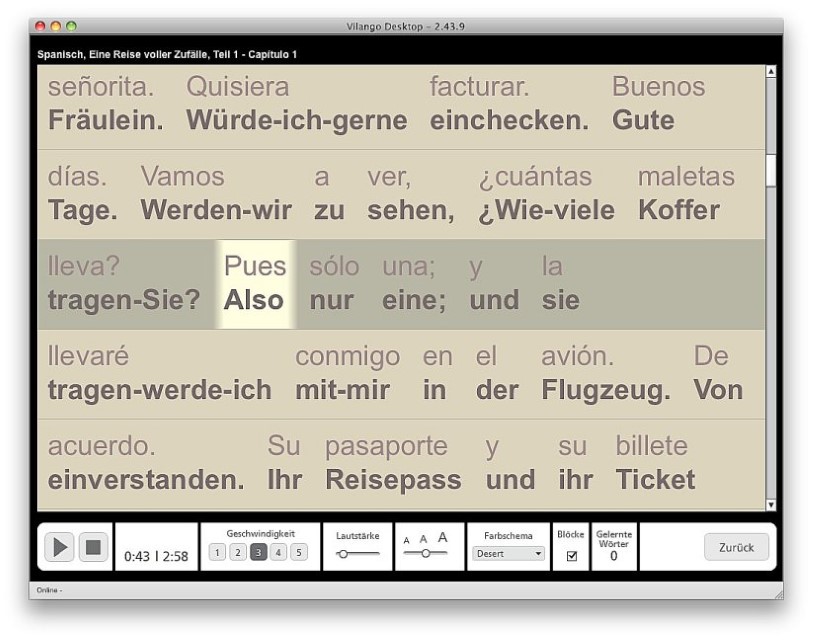Click the word conmigo
813x640 pixels.
347,357
